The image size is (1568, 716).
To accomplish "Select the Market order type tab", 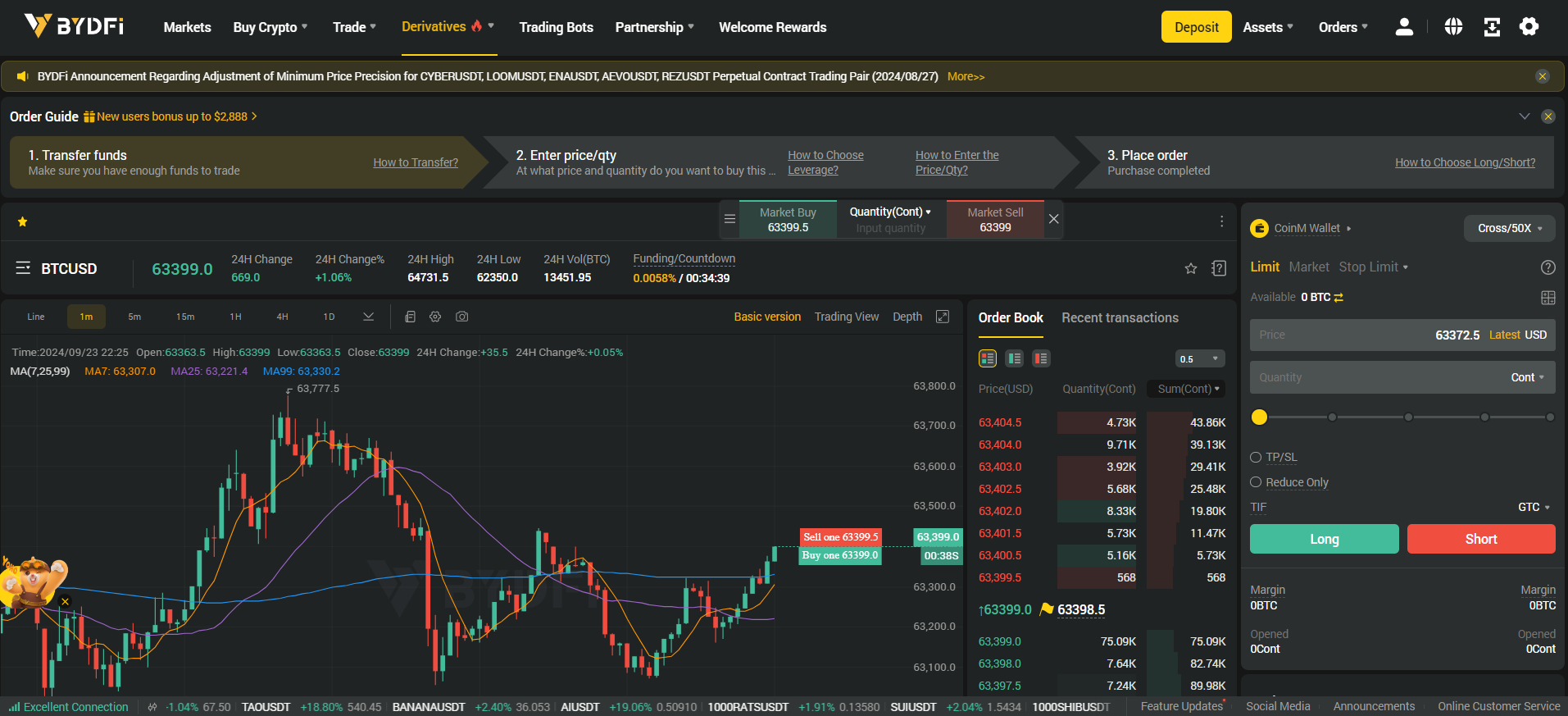I will point(1309,267).
